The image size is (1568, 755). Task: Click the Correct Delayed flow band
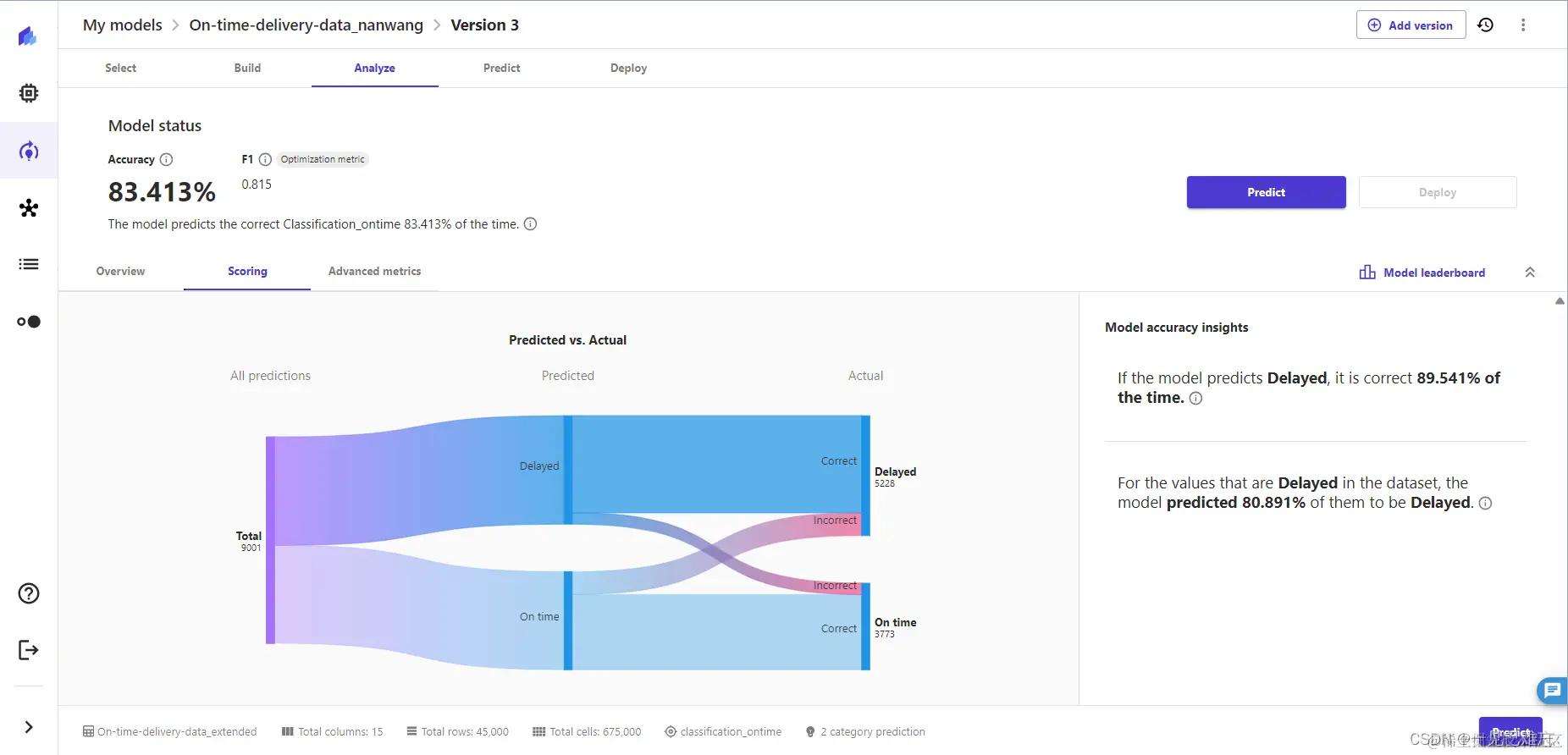(716, 464)
